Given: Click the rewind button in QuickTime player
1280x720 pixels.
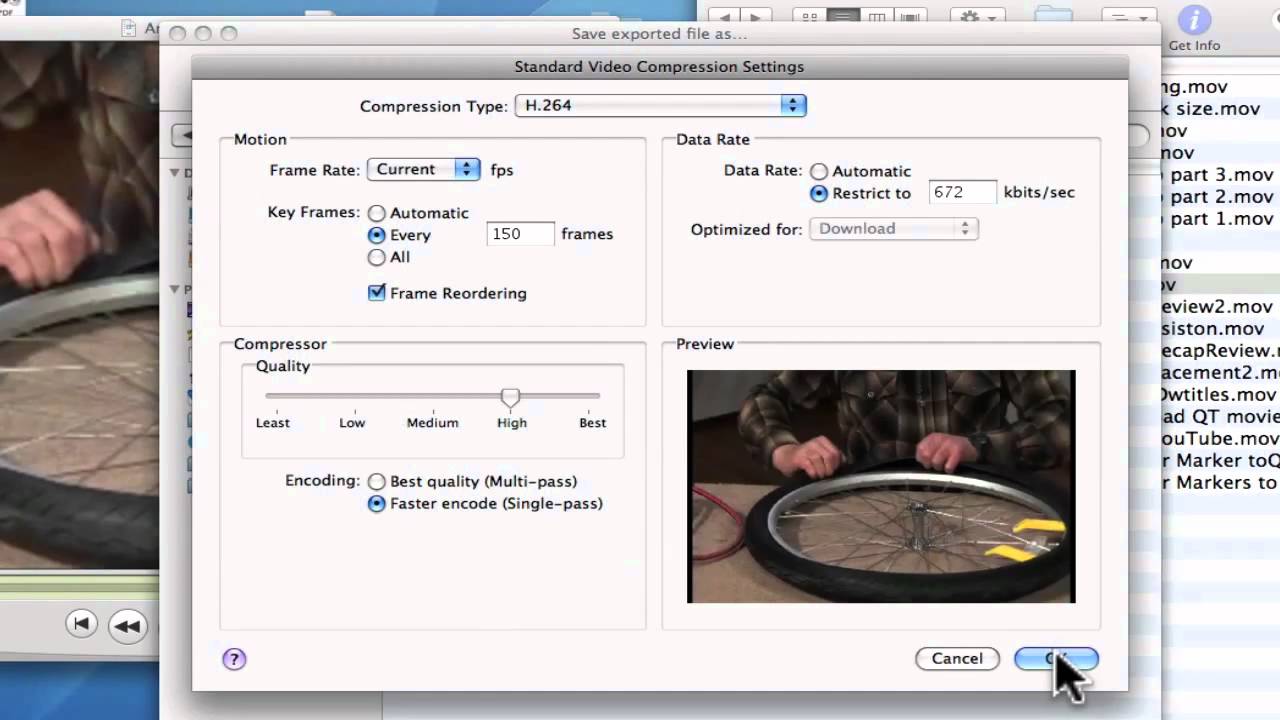Looking at the screenshot, I should tap(127, 626).
